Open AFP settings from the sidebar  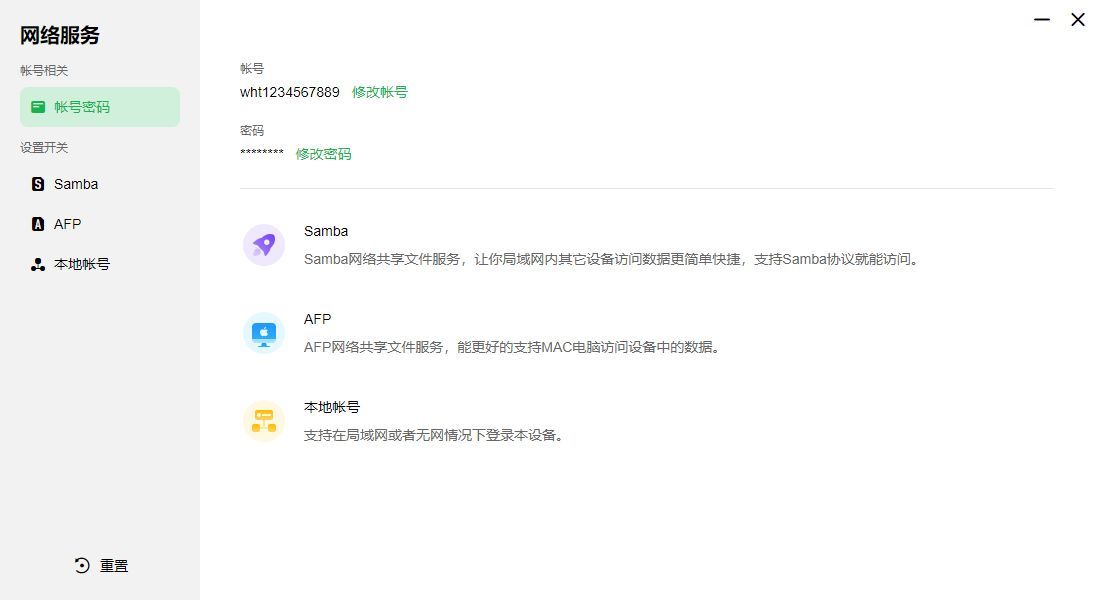click(x=67, y=224)
